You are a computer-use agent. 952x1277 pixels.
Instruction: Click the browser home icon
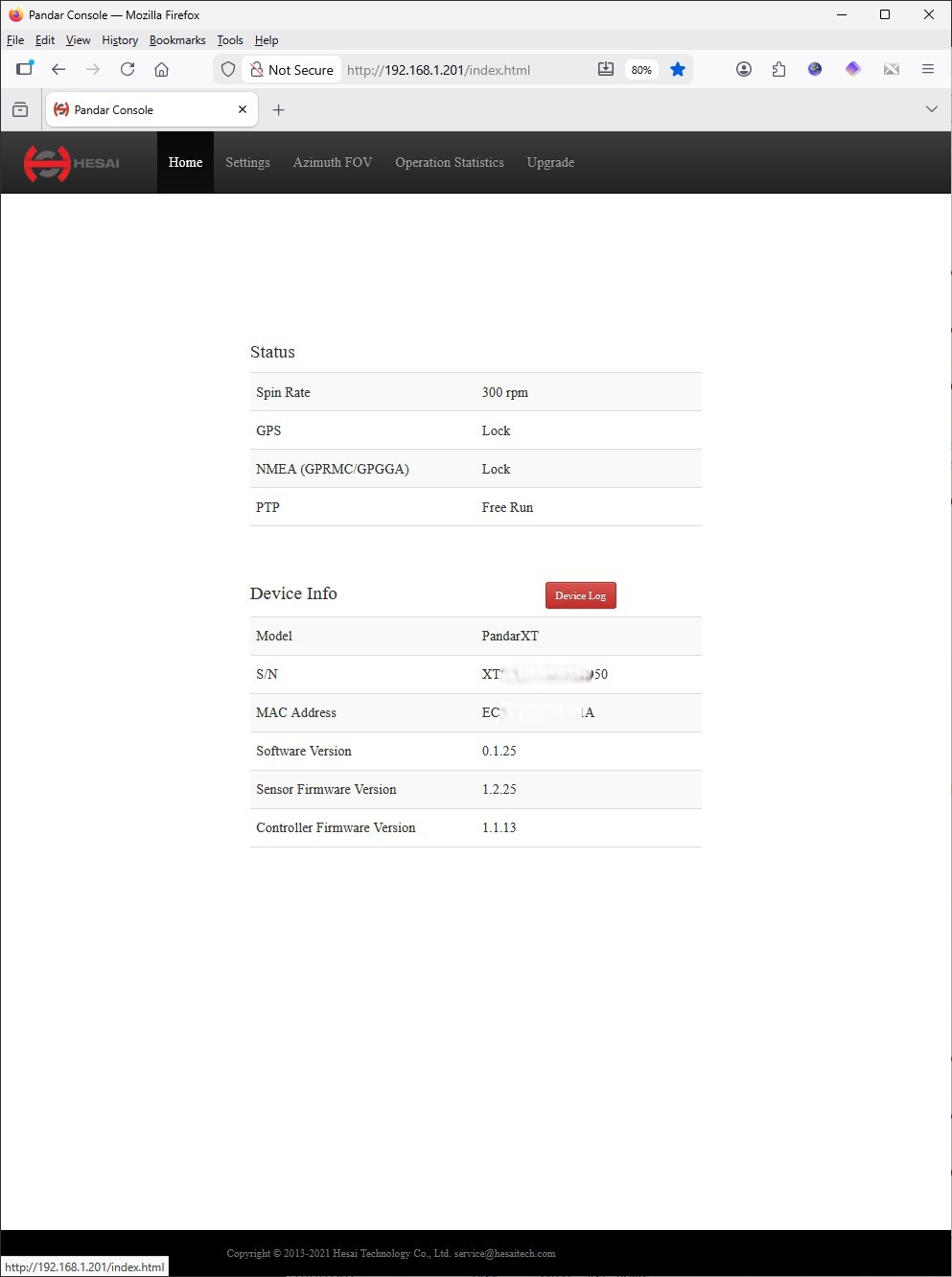point(161,69)
